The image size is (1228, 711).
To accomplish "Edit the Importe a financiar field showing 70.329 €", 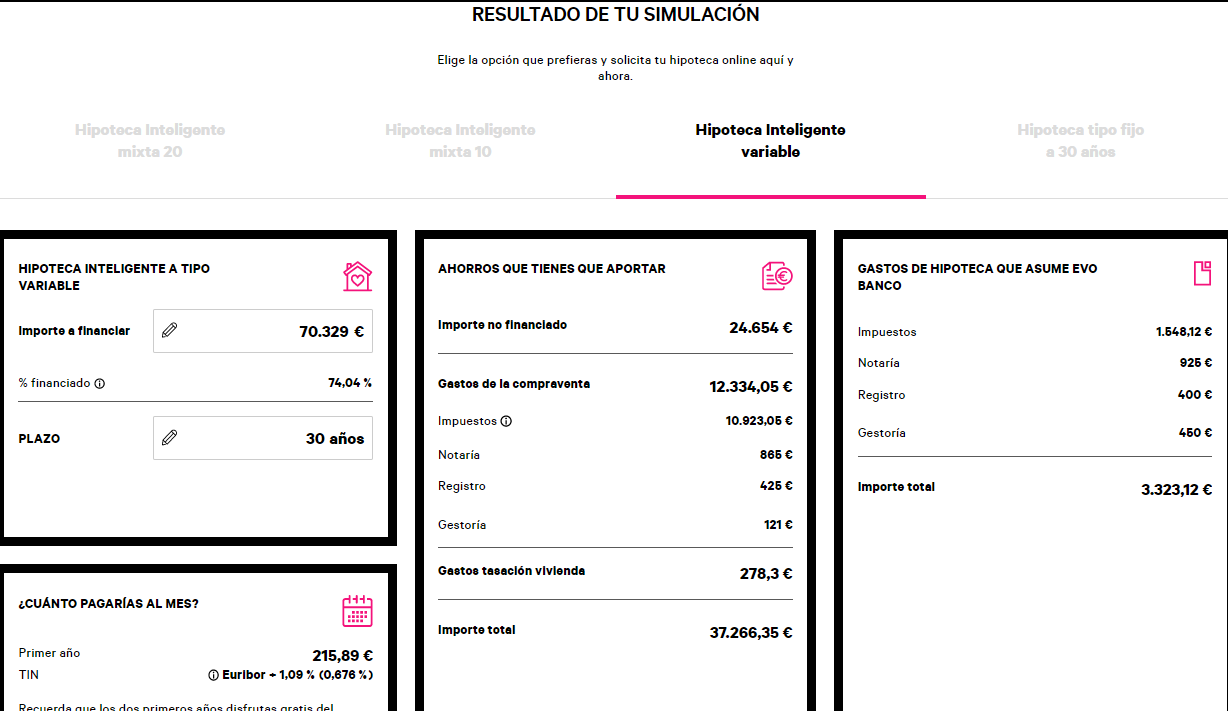I will 263,331.
